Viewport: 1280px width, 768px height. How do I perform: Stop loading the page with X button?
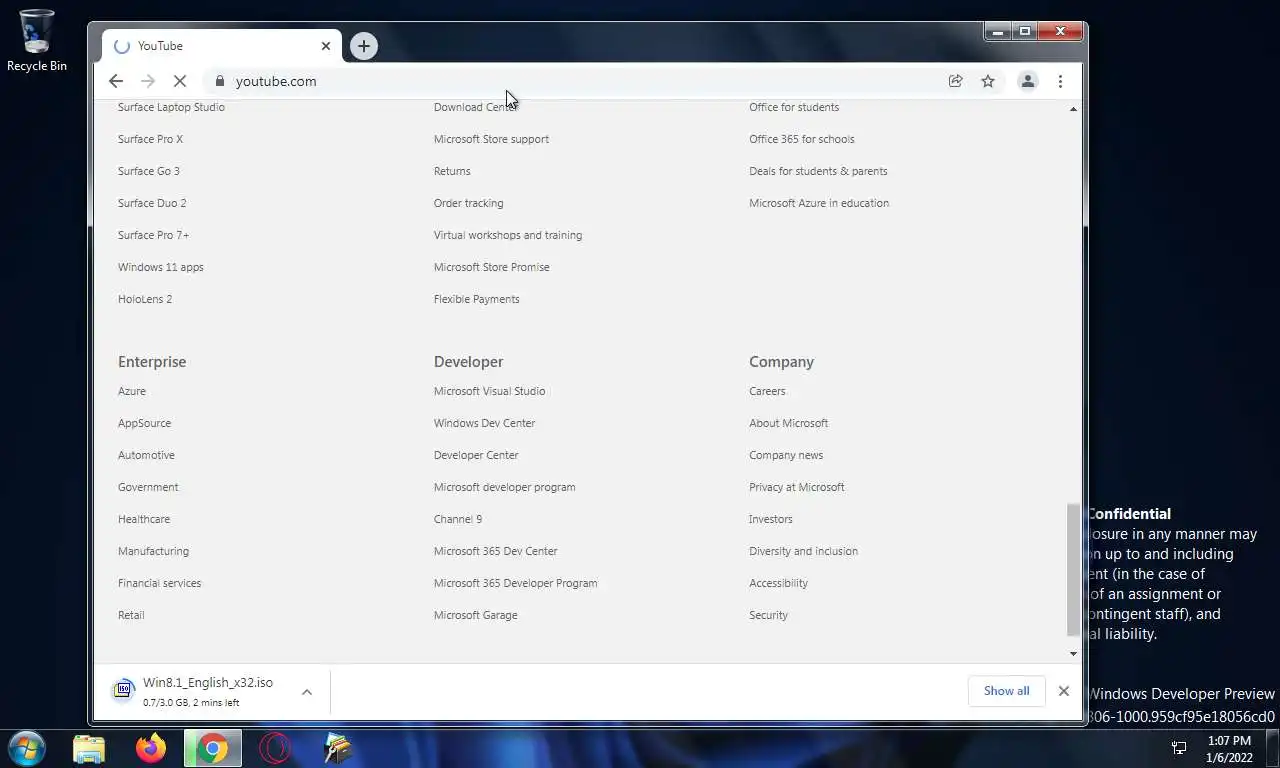(180, 81)
